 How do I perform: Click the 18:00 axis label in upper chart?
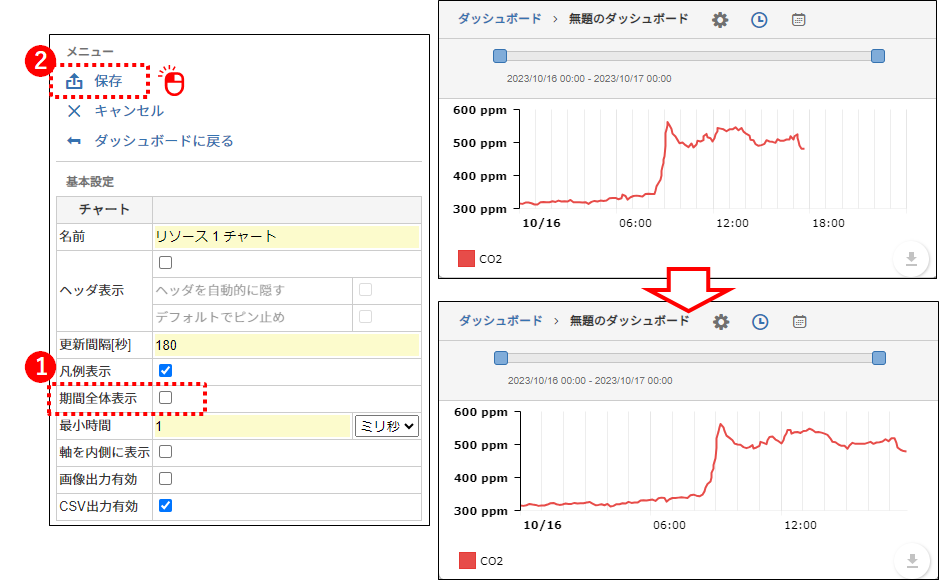(828, 223)
